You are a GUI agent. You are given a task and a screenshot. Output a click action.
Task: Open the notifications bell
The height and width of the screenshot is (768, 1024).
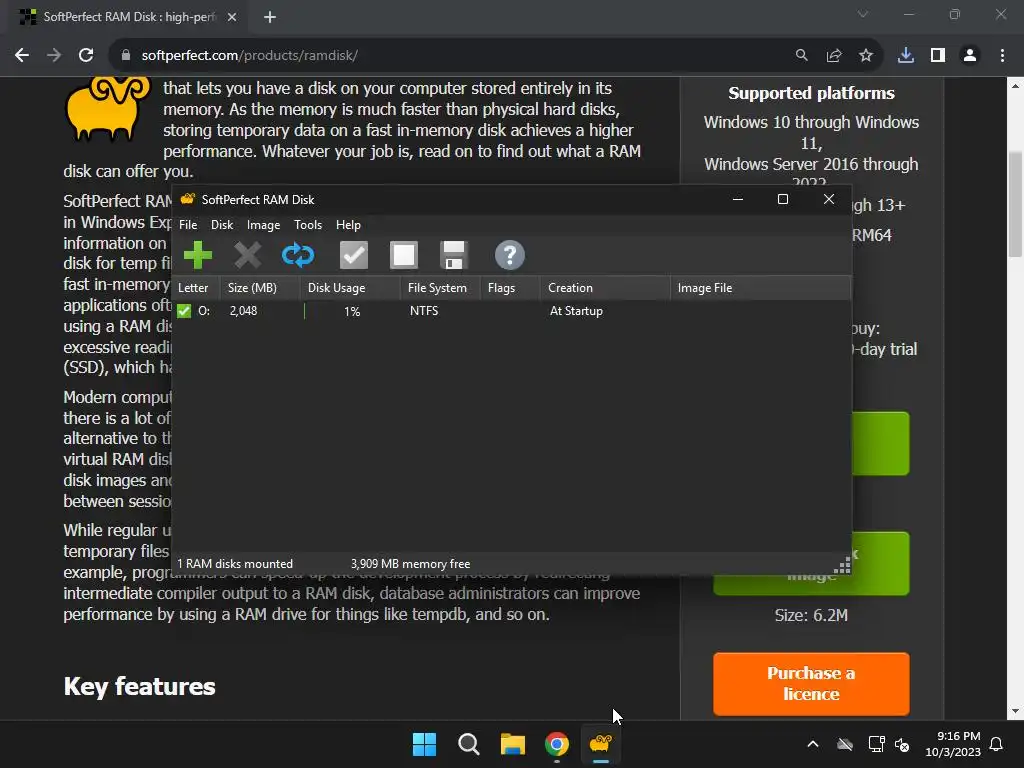[x=997, y=744]
